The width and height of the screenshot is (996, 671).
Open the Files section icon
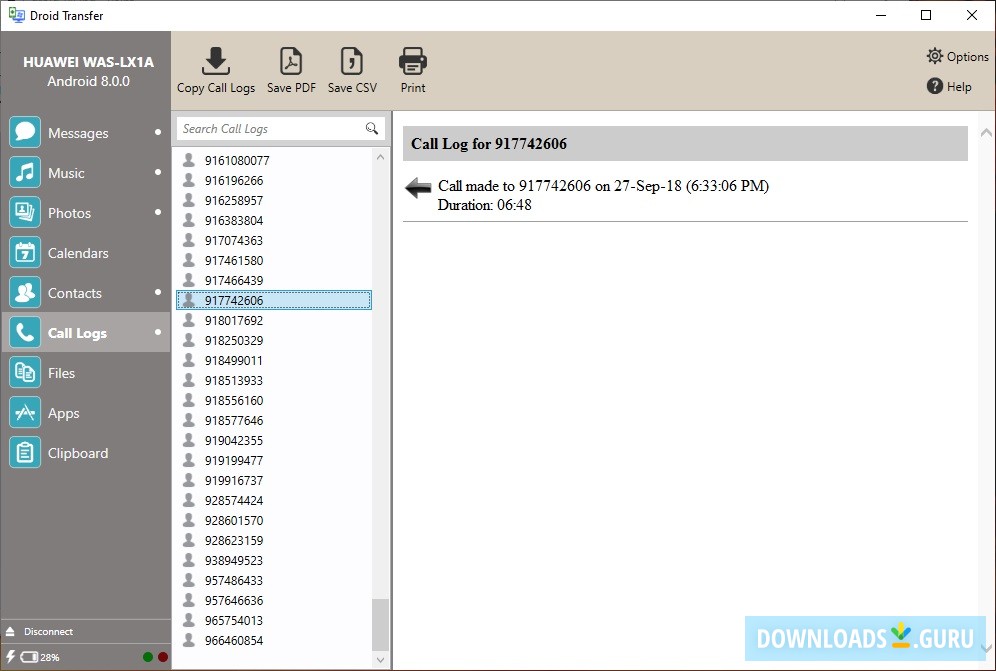pos(25,372)
